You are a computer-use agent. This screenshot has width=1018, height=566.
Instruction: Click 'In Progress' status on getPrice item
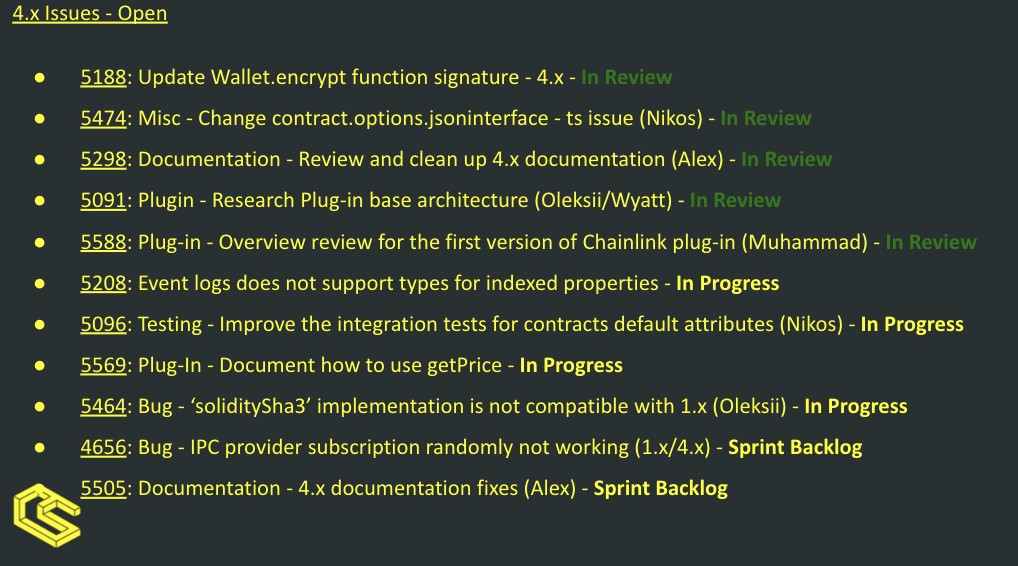point(571,365)
